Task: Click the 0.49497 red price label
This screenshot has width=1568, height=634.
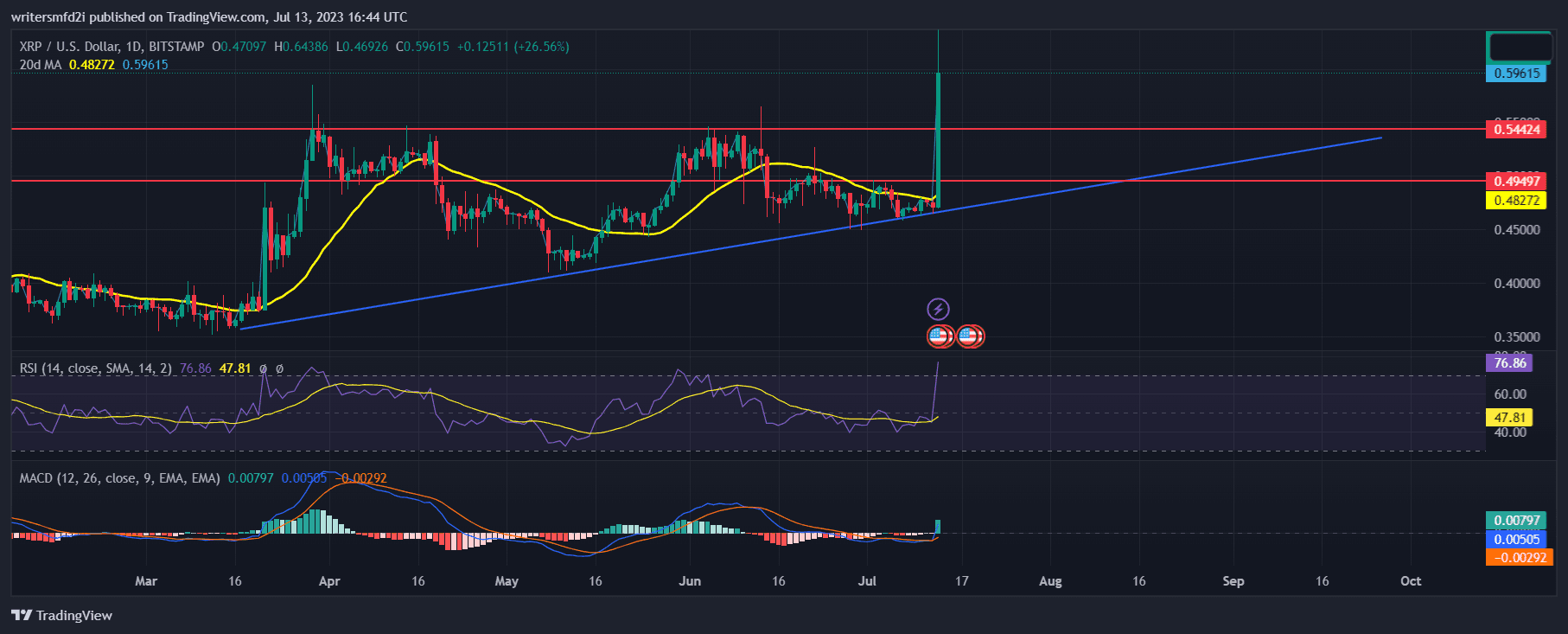Action: coord(1517,181)
